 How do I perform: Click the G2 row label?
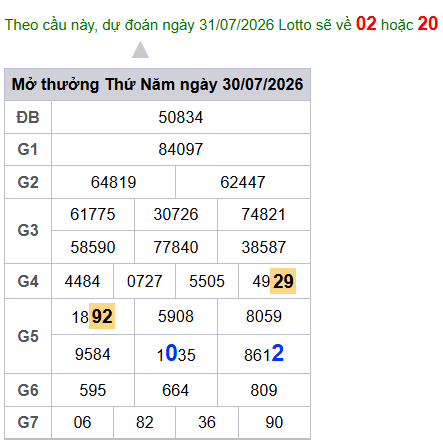tap(28, 182)
